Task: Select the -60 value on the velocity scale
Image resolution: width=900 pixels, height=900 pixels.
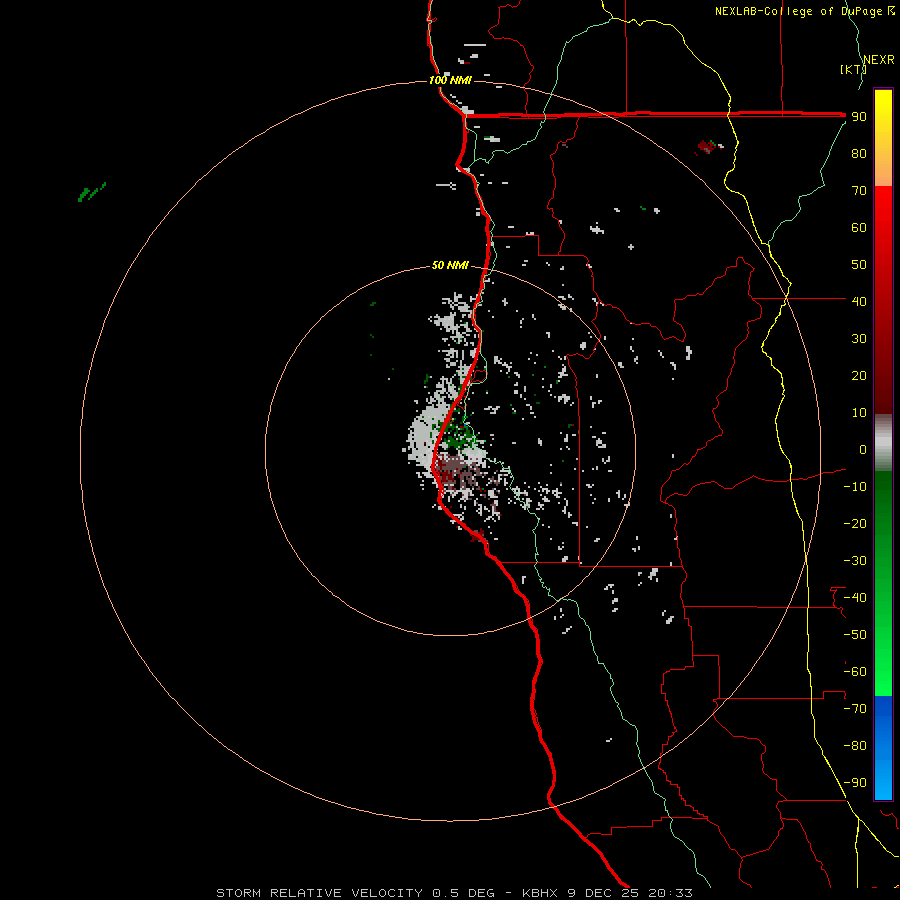Action: pyautogui.click(x=855, y=672)
